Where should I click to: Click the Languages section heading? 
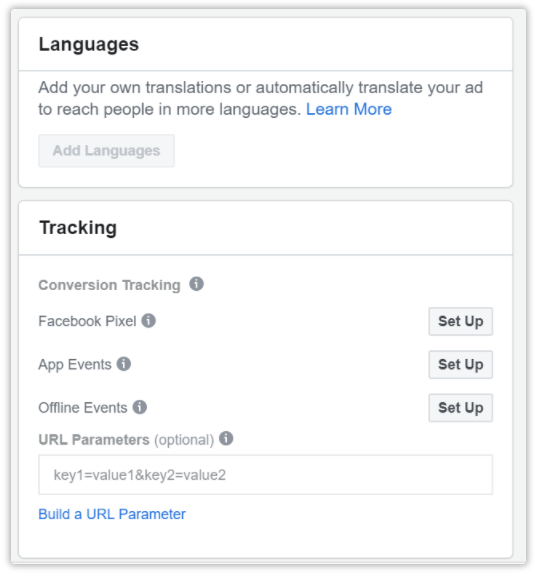click(89, 45)
